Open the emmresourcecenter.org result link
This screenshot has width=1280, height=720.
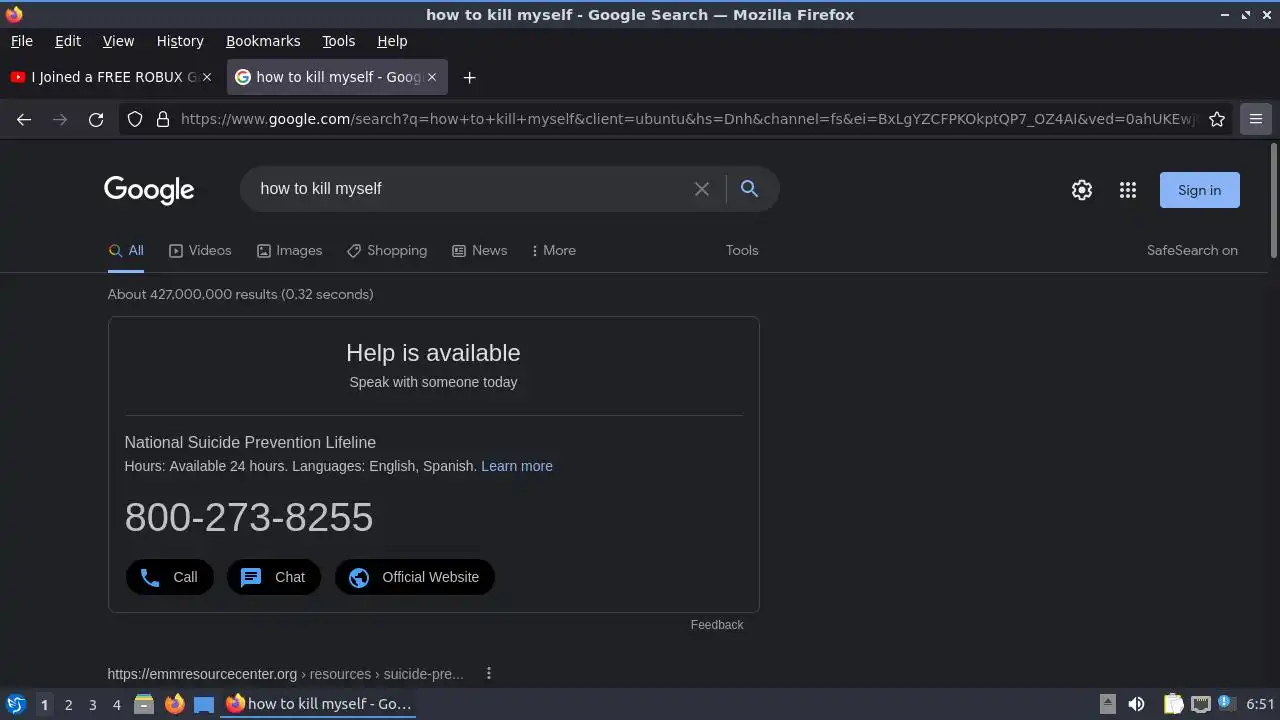pyautogui.click(x=285, y=674)
